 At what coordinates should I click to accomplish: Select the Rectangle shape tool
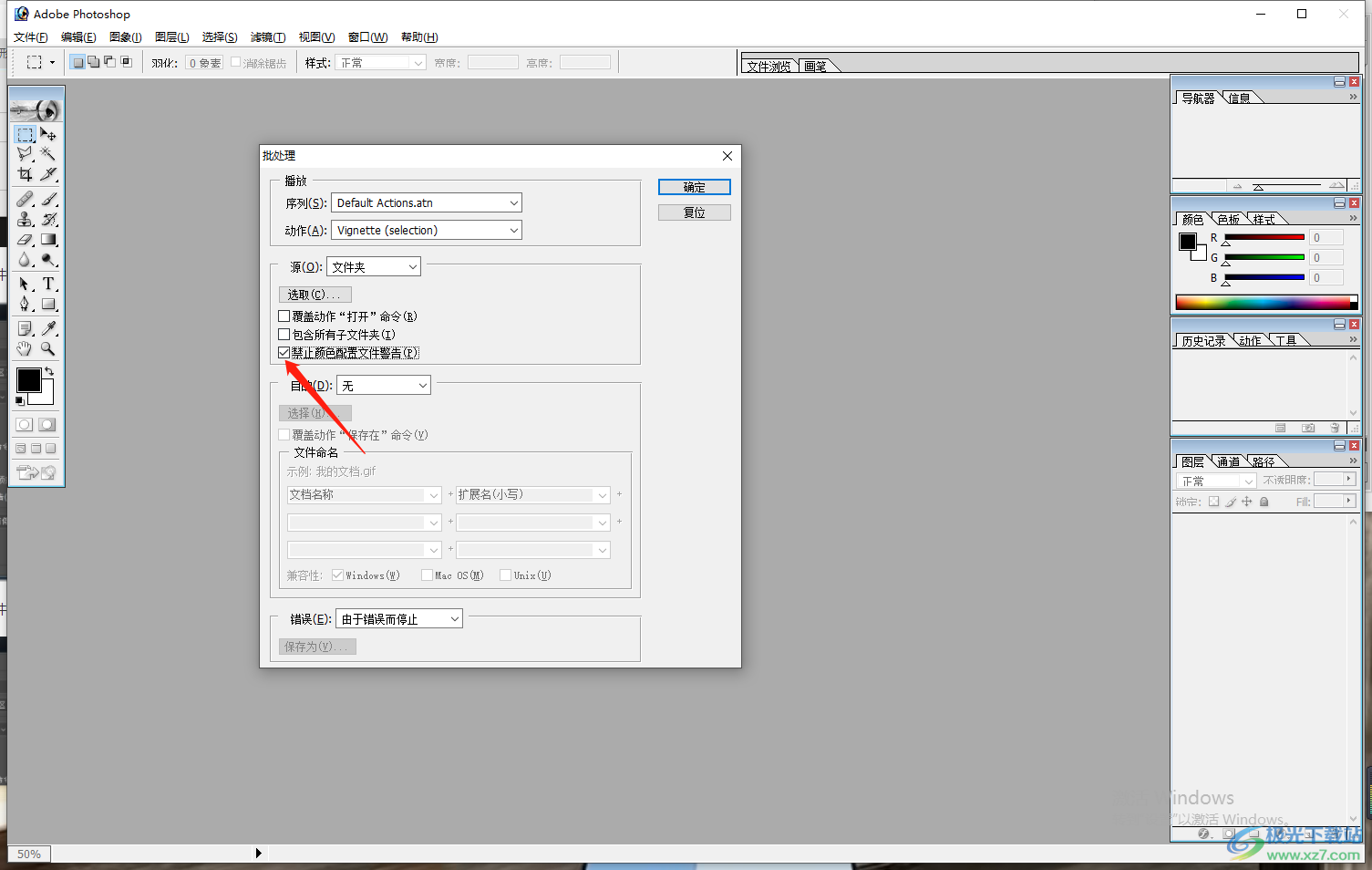48,305
